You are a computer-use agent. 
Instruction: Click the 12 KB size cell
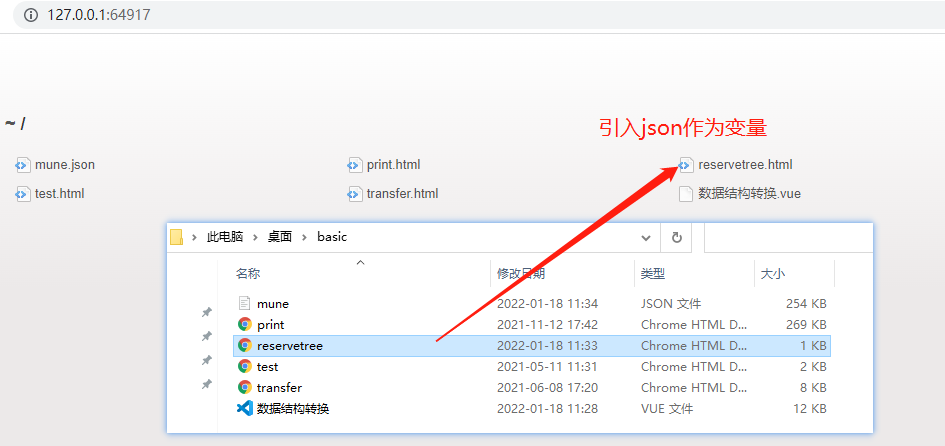tap(809, 409)
